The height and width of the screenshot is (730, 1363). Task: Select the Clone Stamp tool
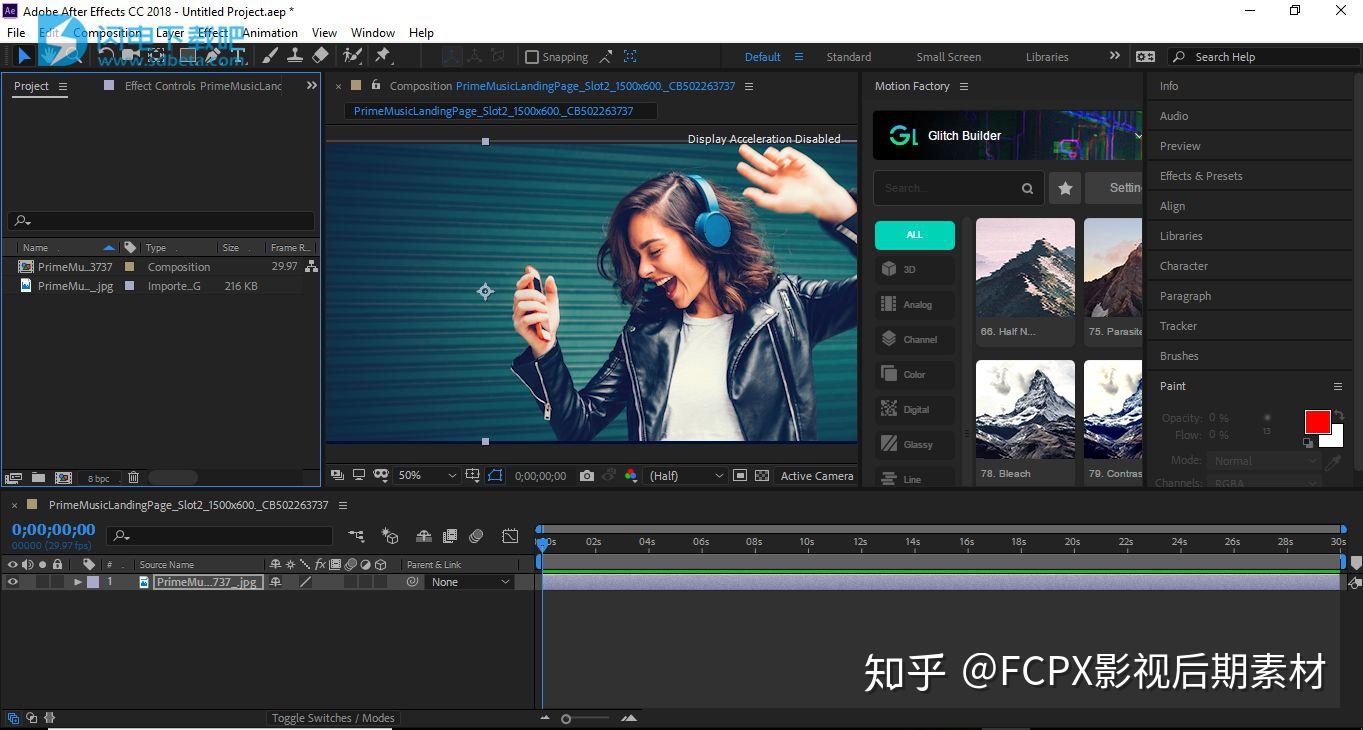295,57
